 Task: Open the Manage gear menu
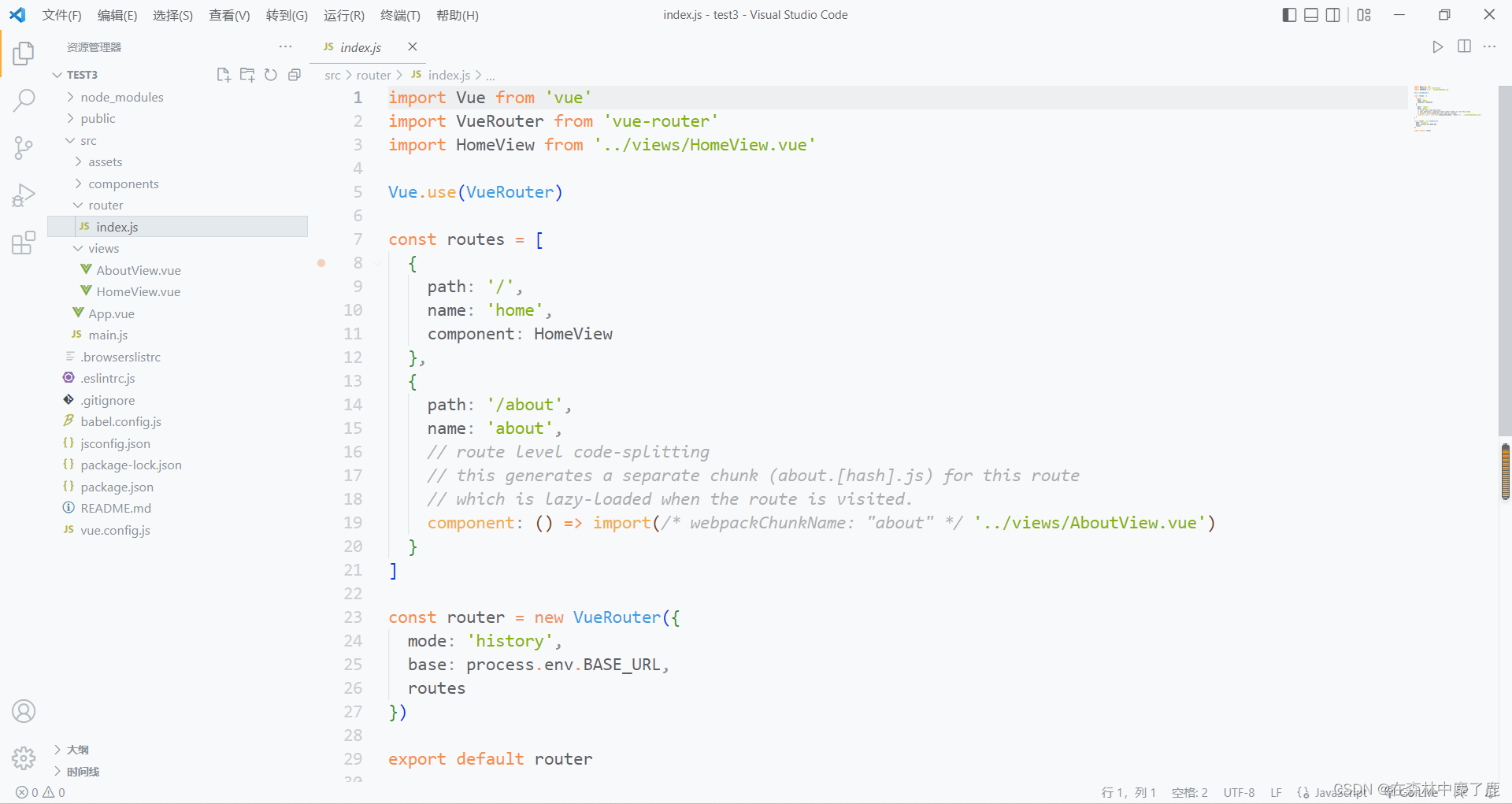pos(24,758)
